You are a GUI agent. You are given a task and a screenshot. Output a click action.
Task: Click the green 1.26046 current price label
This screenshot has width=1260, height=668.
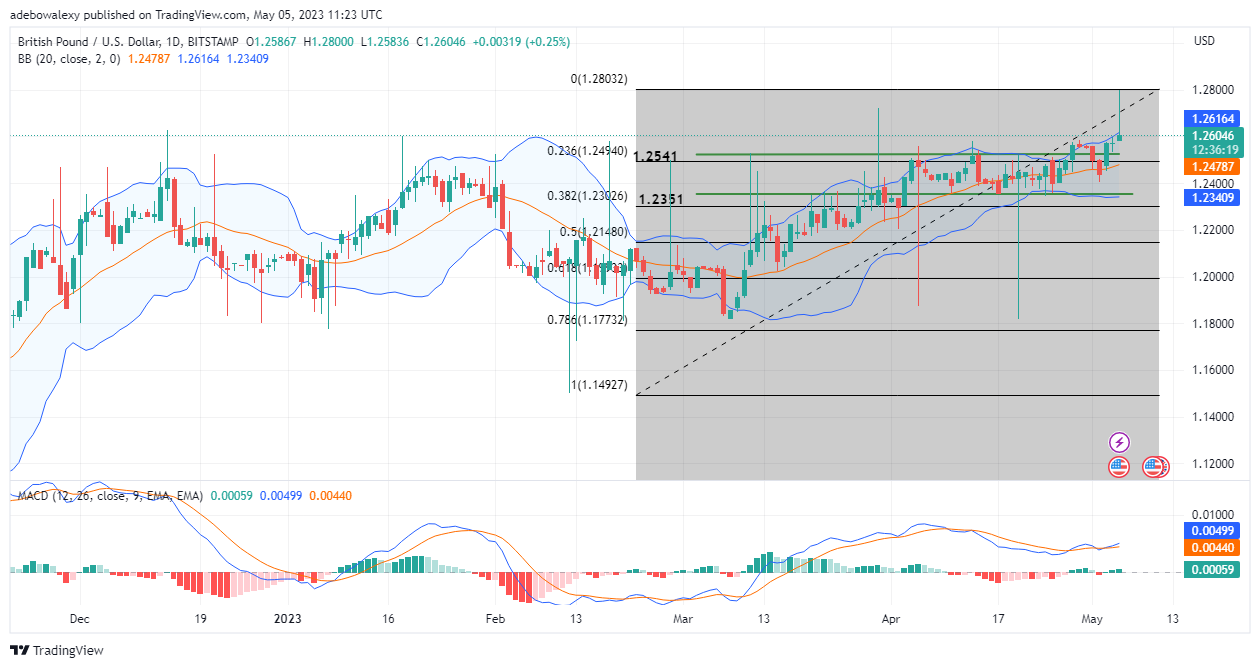click(x=1213, y=136)
